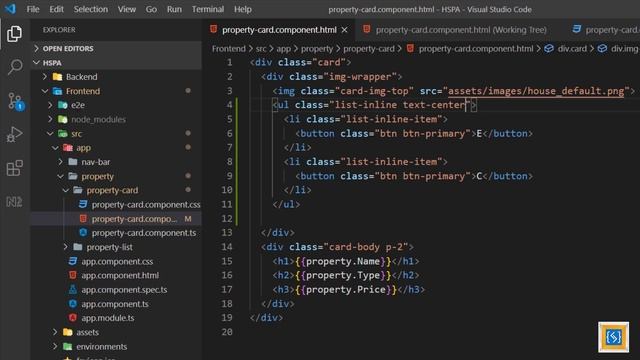
Task: Open the File menu
Action: 33,9
